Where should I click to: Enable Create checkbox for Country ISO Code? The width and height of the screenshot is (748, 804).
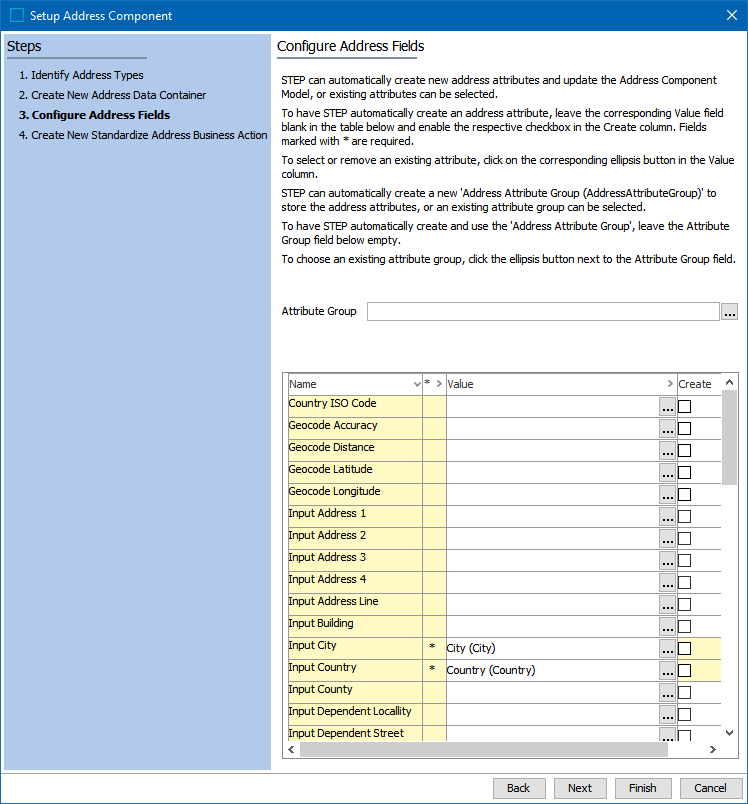coord(684,407)
